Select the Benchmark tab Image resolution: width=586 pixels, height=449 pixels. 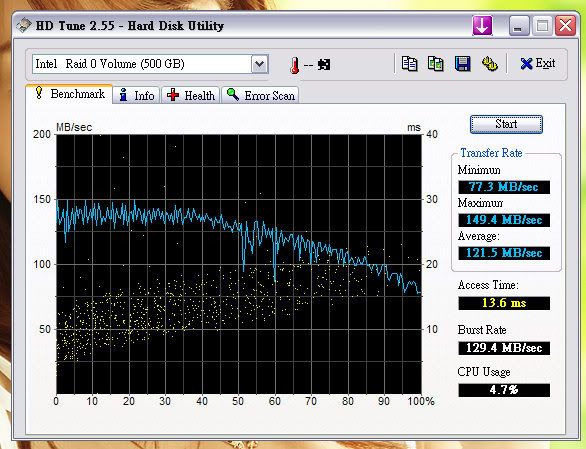click(69, 93)
